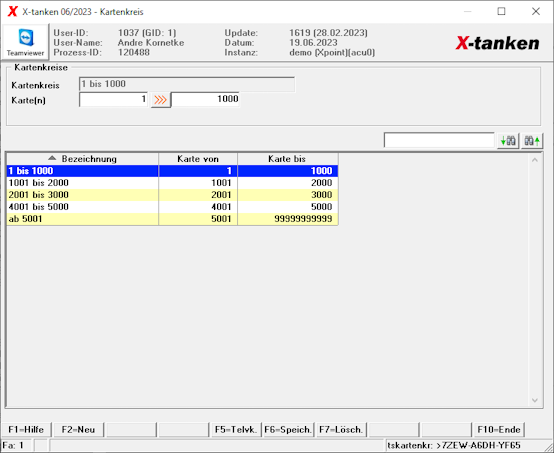The image size is (554, 453).
Task: Click the search text field above table
Action: coord(439,140)
